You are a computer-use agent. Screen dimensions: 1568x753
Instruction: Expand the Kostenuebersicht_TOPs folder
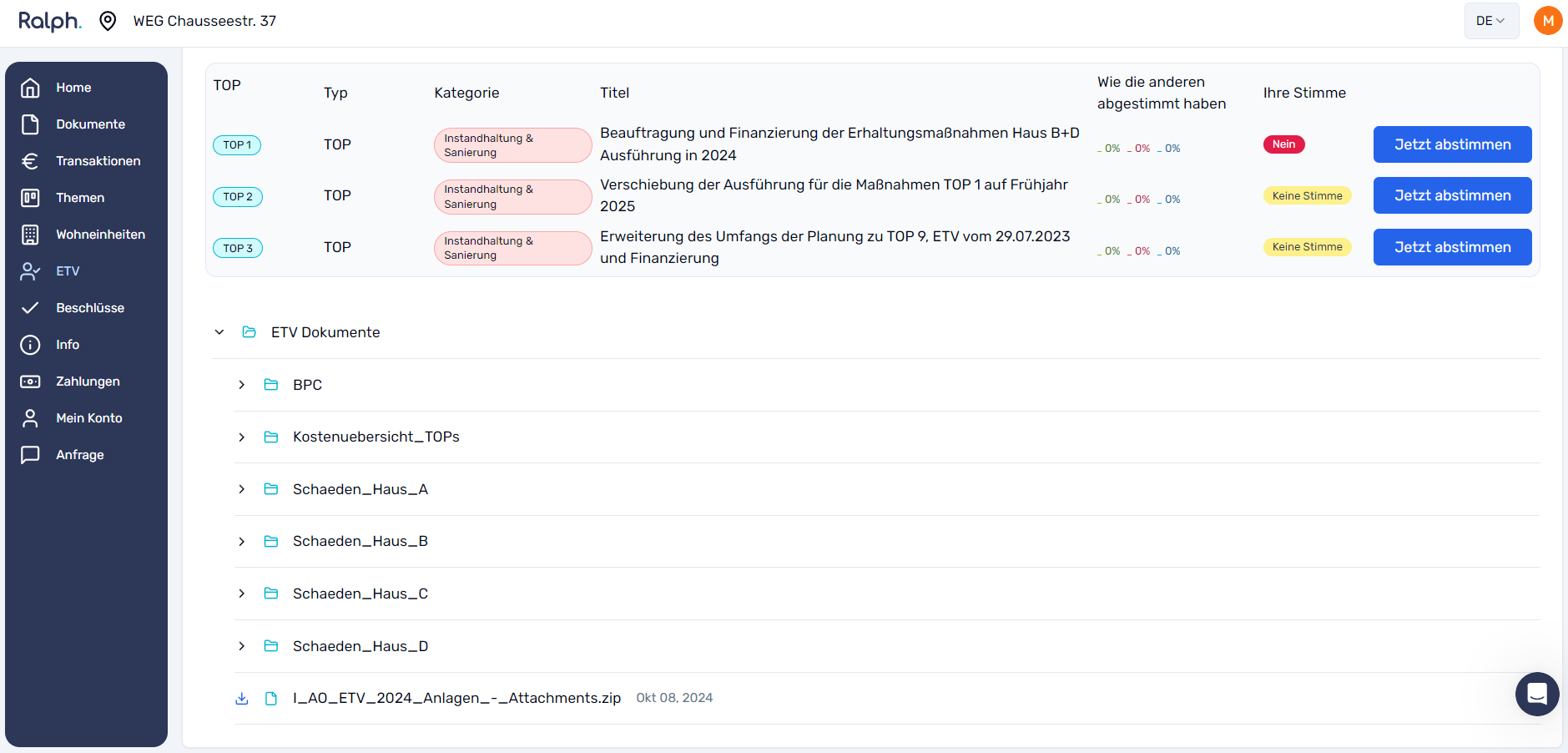242,437
